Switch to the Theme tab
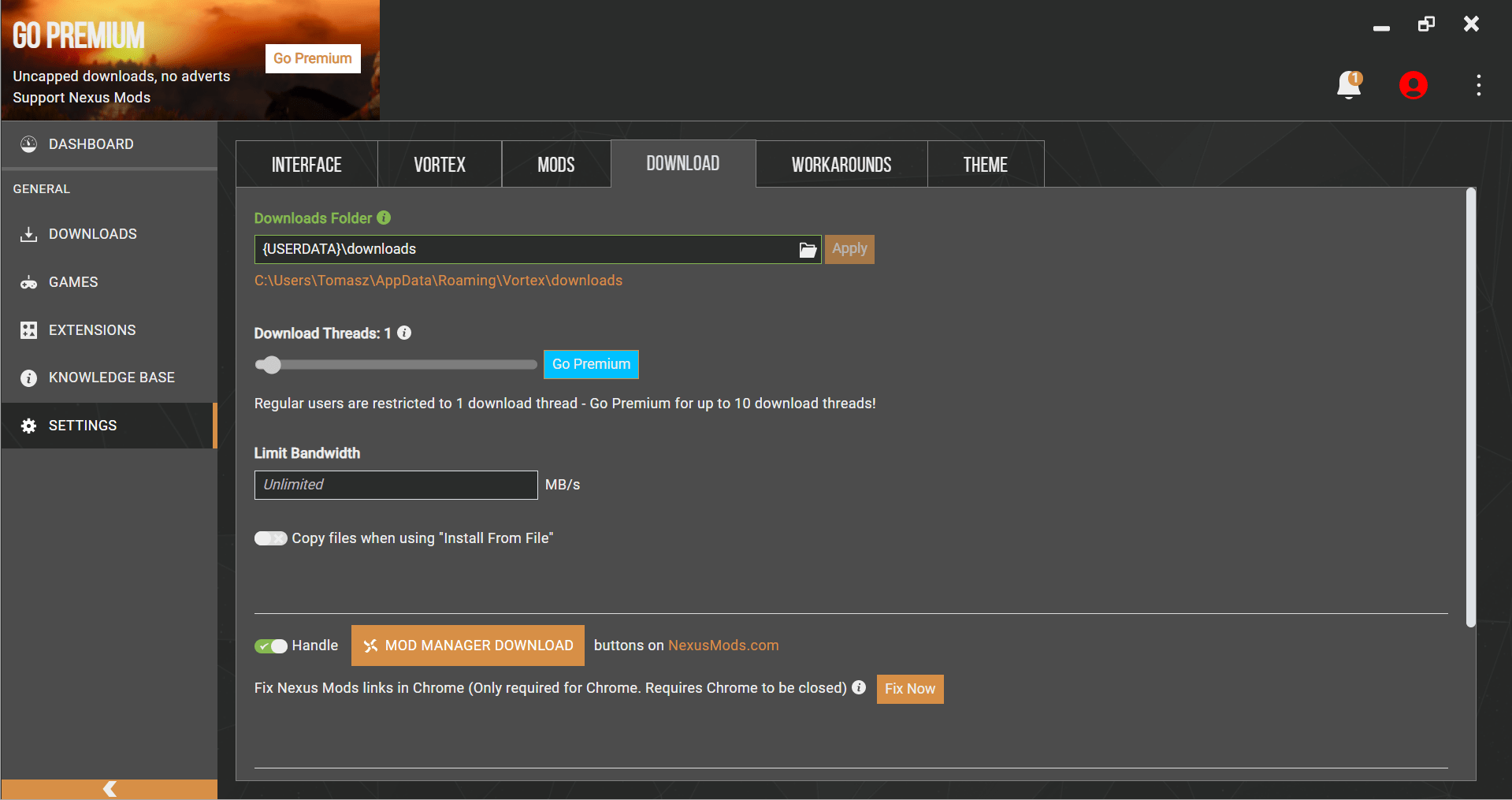Image resolution: width=1512 pixels, height=800 pixels. tap(986, 165)
